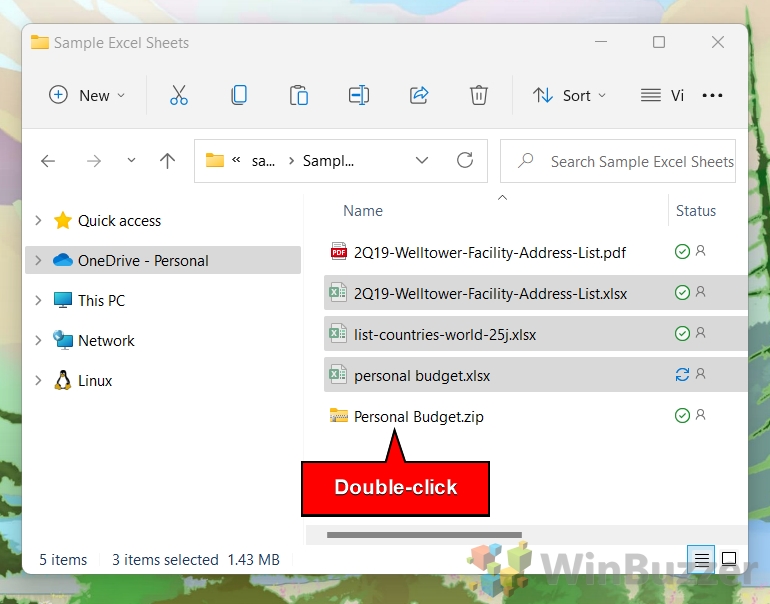Go up one folder level arrow
This screenshot has width=770, height=604.
(x=167, y=161)
